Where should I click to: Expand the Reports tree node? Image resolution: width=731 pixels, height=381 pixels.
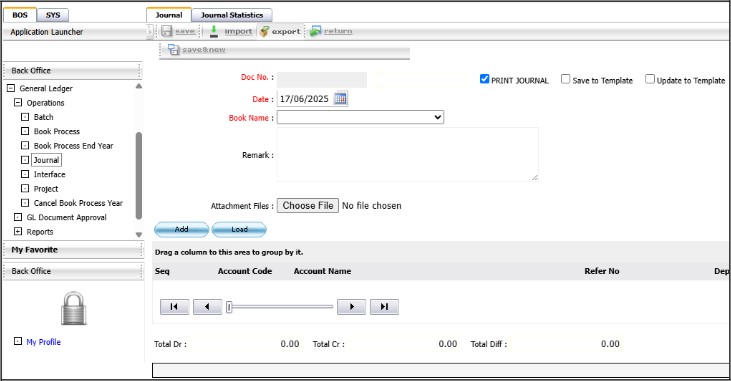[x=18, y=231]
